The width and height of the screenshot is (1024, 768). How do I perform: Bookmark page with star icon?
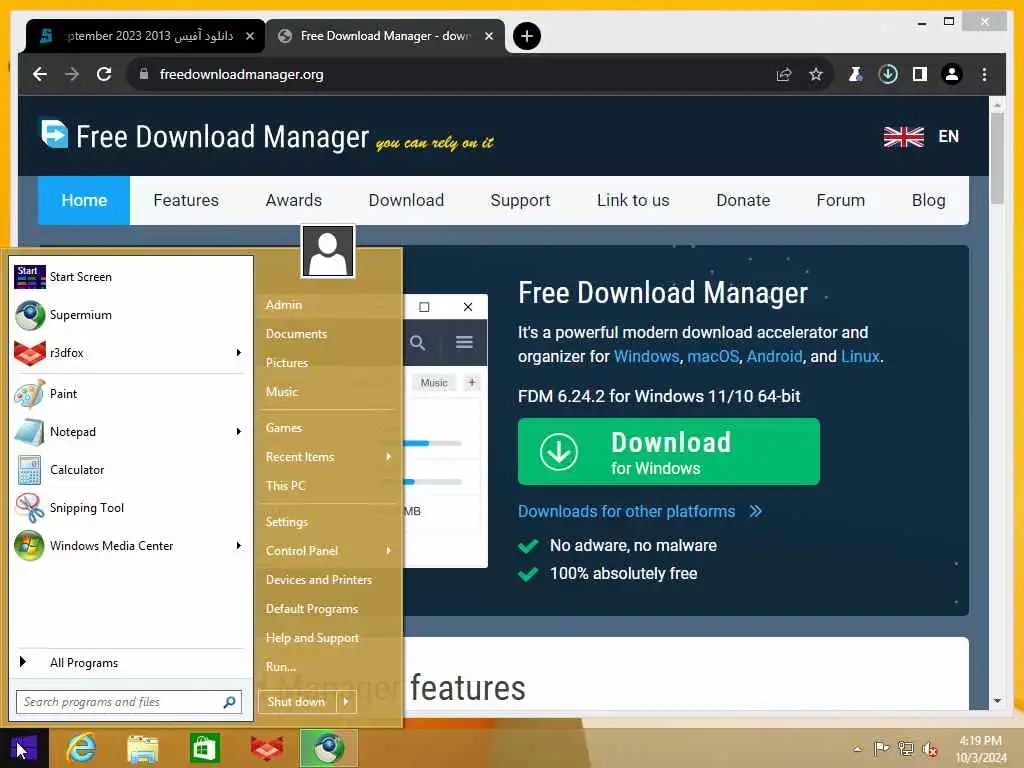click(x=816, y=74)
